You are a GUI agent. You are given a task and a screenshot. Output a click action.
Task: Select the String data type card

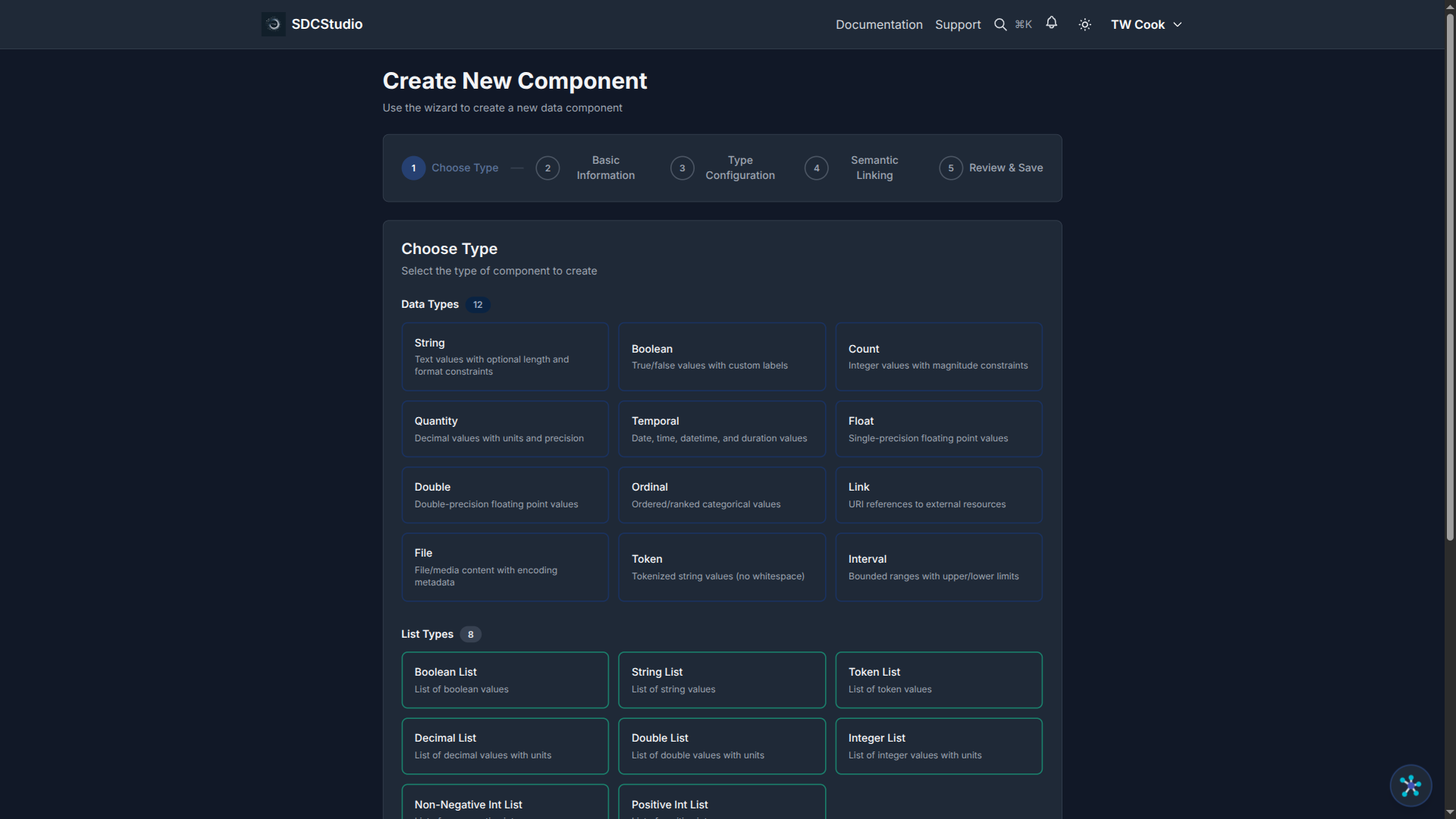[x=504, y=356]
